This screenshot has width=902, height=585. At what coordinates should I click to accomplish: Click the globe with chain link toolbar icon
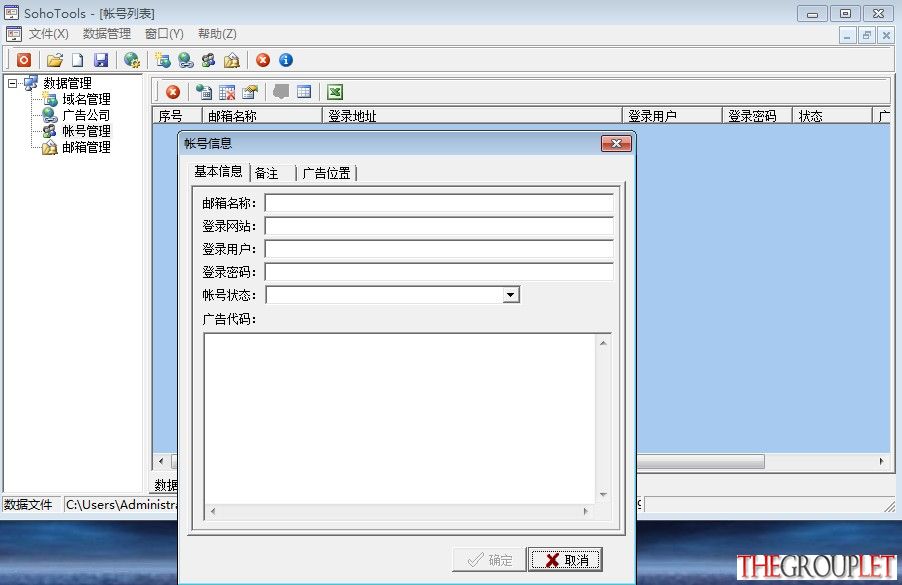pyautogui.click(x=186, y=60)
